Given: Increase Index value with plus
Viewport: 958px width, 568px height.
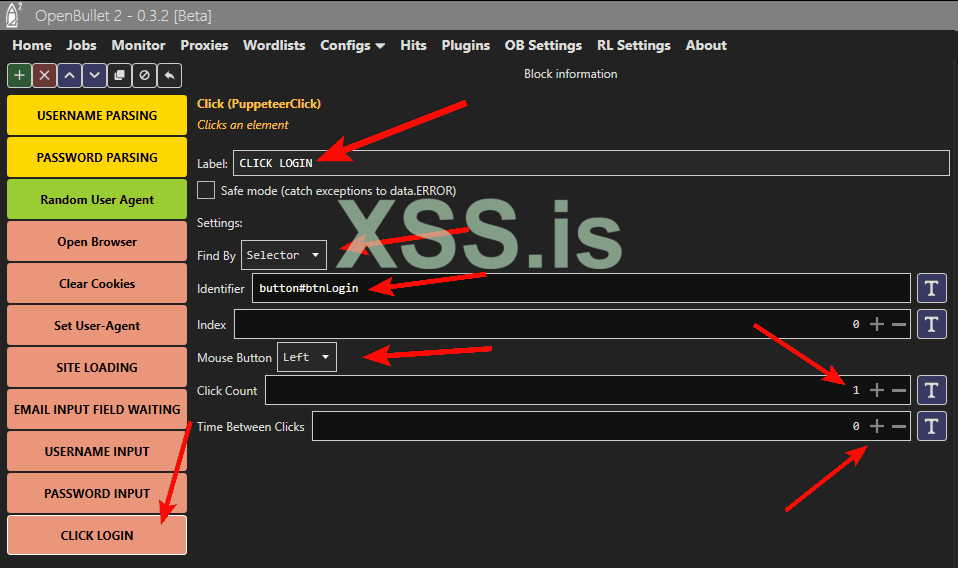Looking at the screenshot, I should click(x=877, y=324).
